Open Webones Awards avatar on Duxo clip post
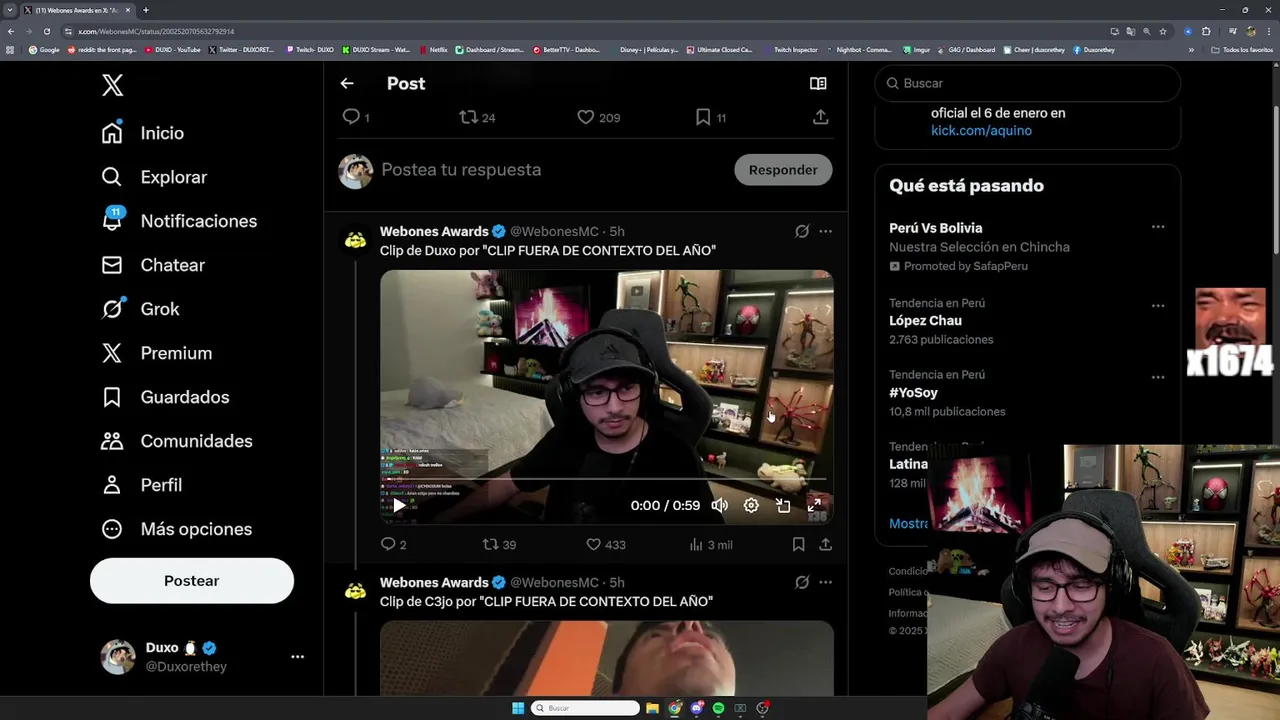 [355, 240]
